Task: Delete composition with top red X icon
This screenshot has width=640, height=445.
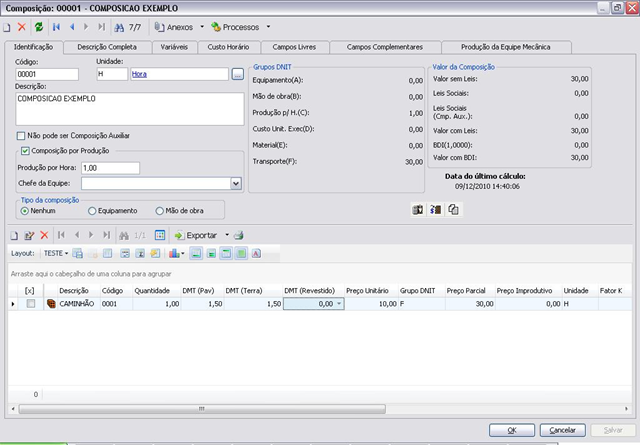Action: click(22, 27)
